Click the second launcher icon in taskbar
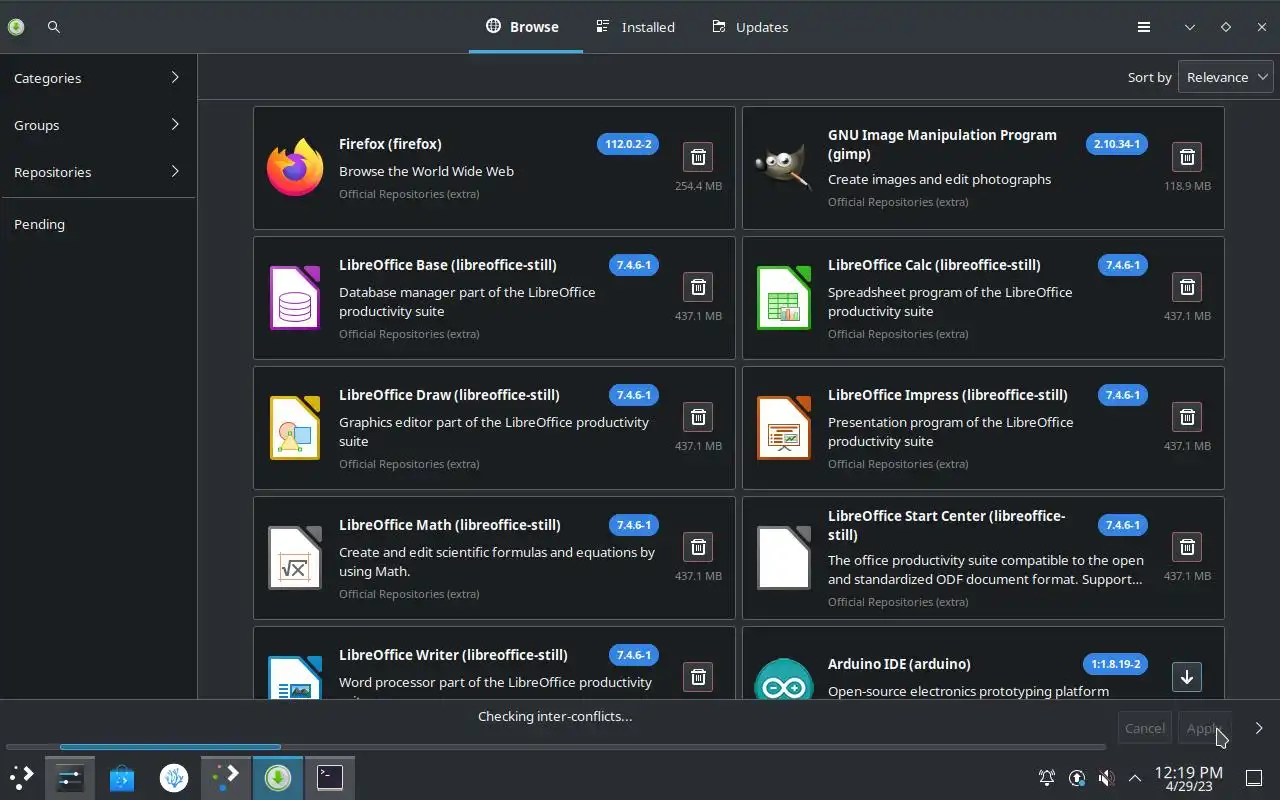Screen dimensions: 1280x800 pyautogui.click(x=226, y=777)
